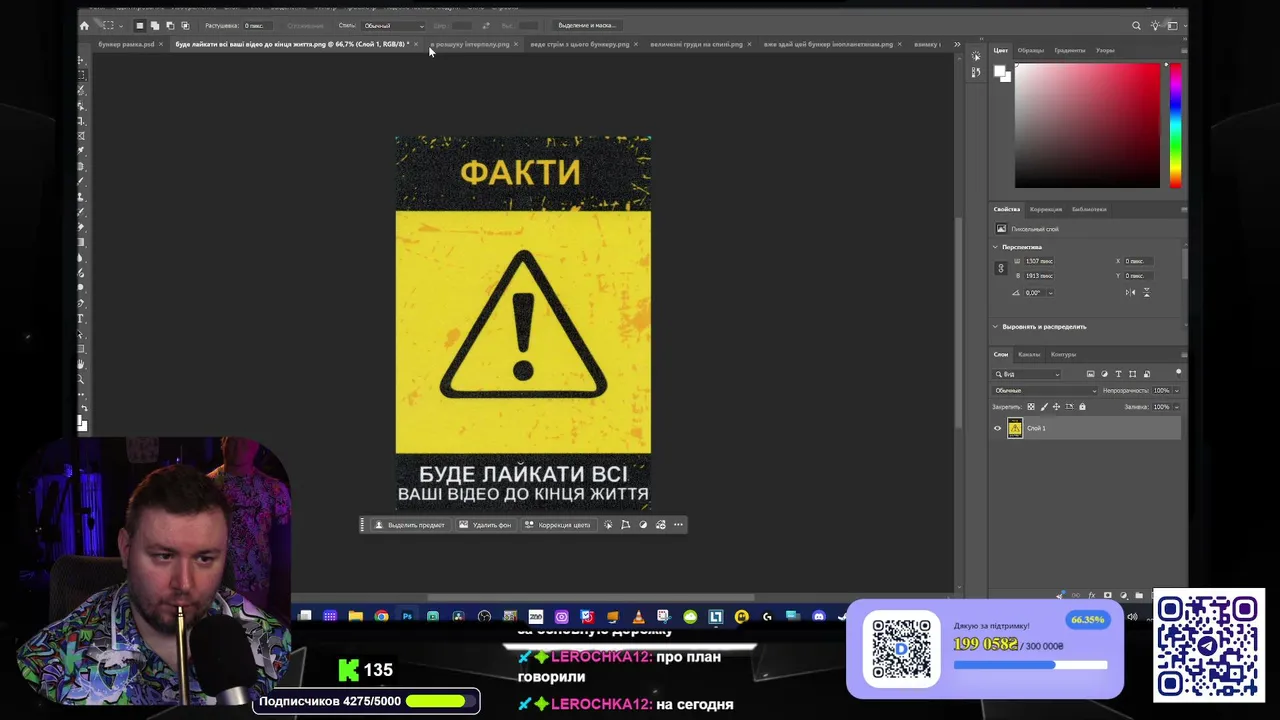Click the Выделить предмет button
Screen dimensions: 1280x720
tap(409, 525)
